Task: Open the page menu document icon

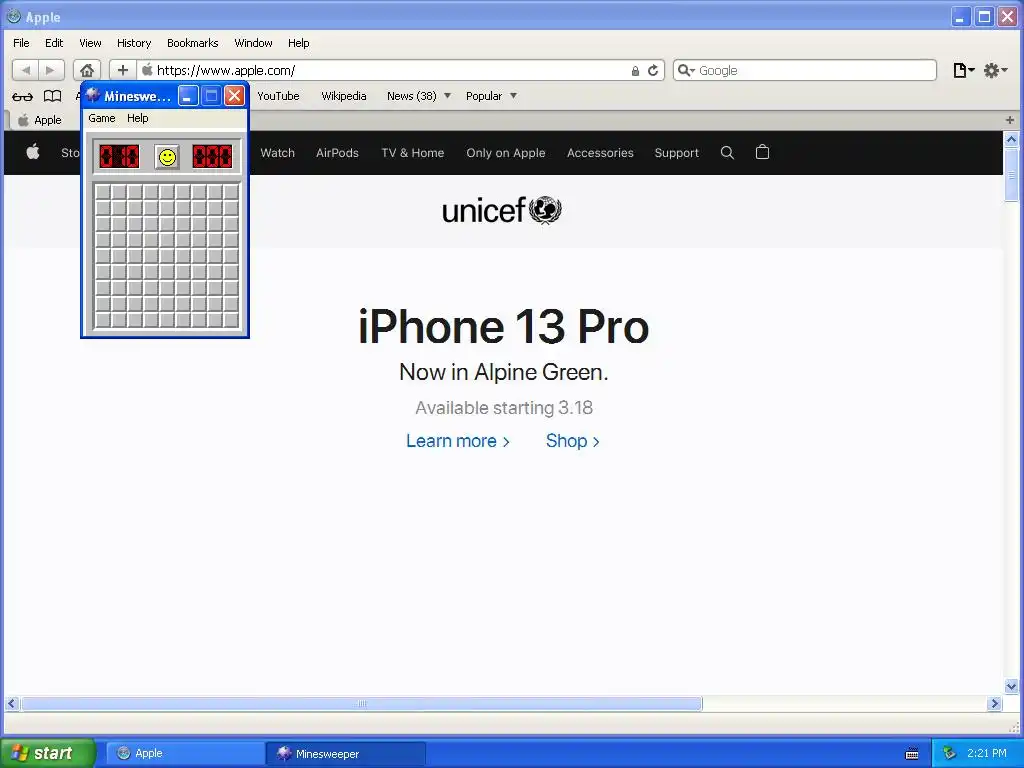Action: 963,70
